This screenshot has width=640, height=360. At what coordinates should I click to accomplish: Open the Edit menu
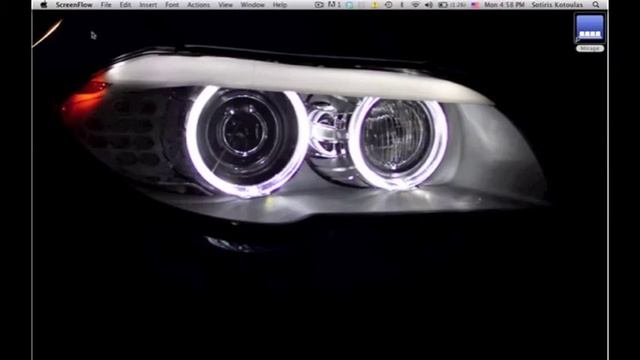click(x=125, y=5)
